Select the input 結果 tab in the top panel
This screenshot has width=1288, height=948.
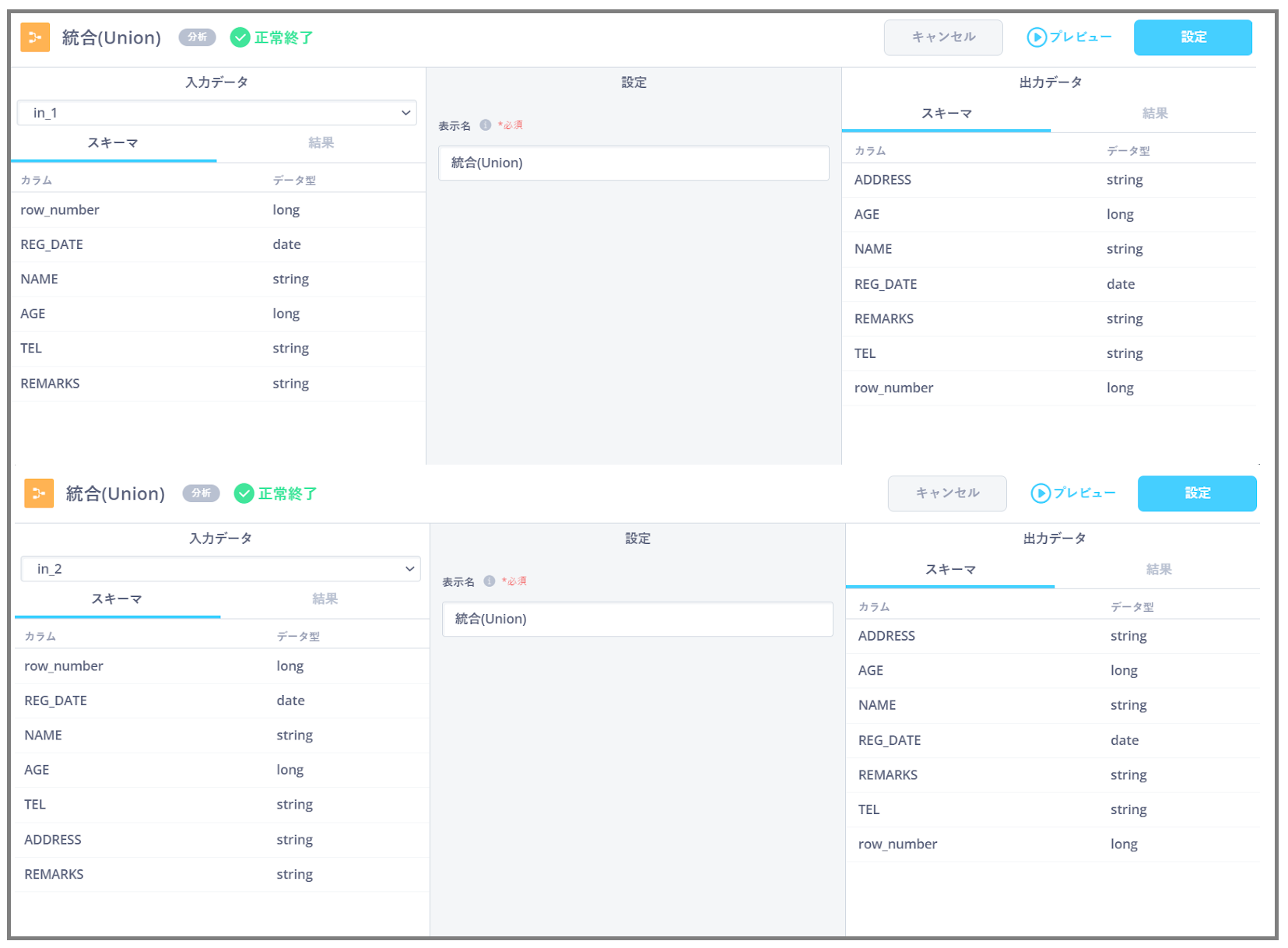pos(321,143)
